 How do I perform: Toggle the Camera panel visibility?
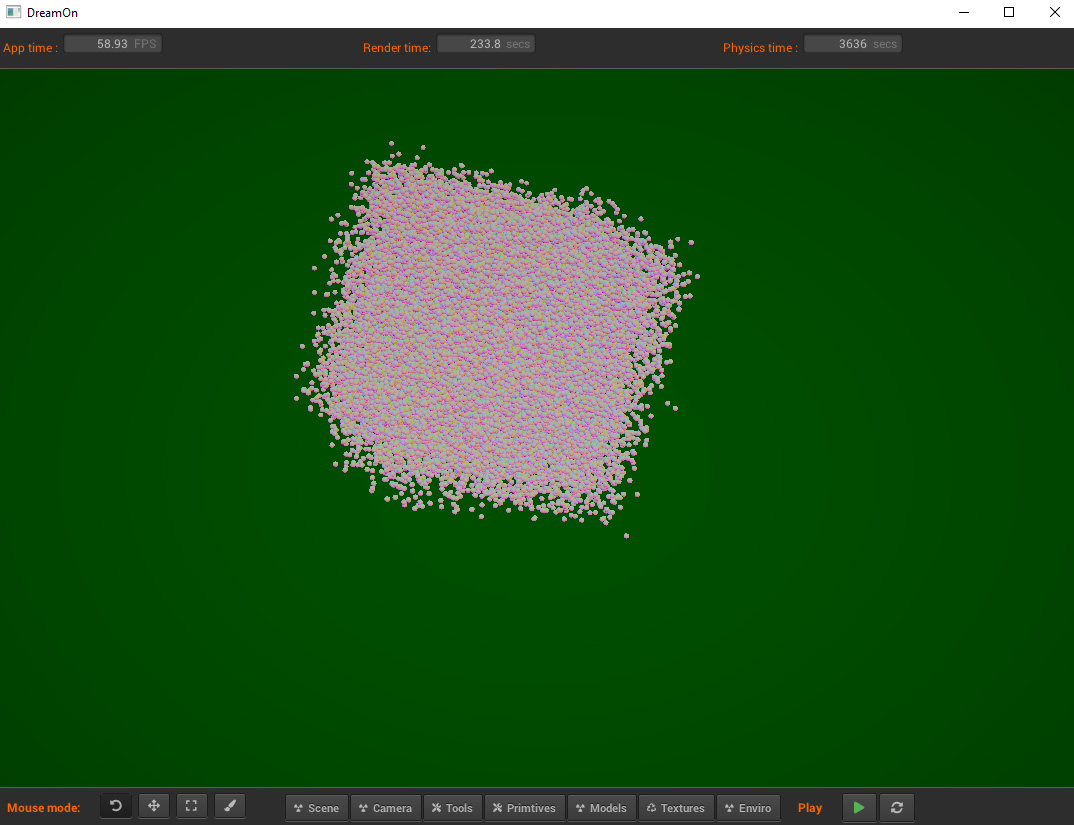[385, 808]
